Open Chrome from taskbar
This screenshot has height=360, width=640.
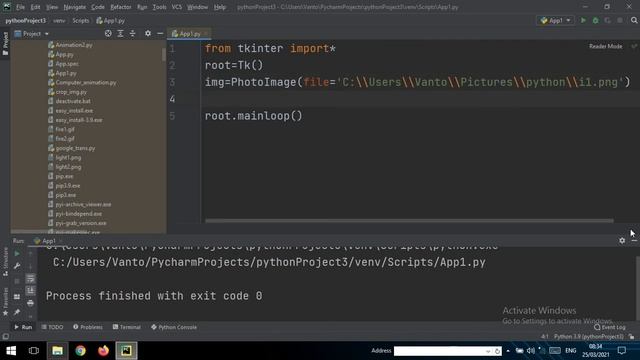pos(80,351)
